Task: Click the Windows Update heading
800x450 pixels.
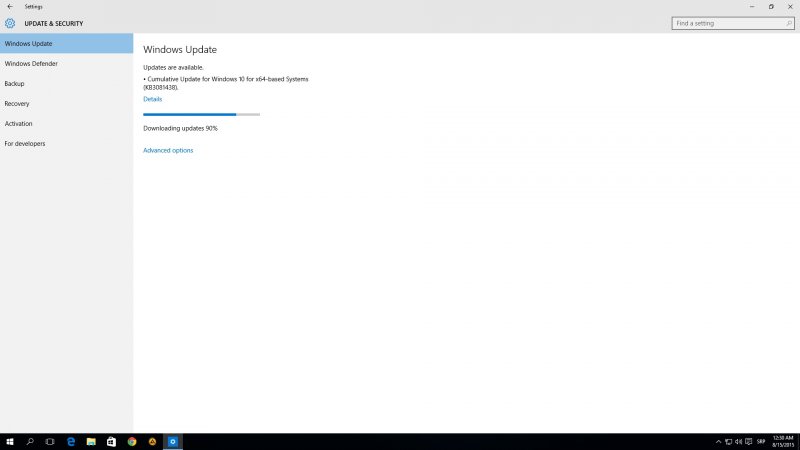Action: click(180, 49)
